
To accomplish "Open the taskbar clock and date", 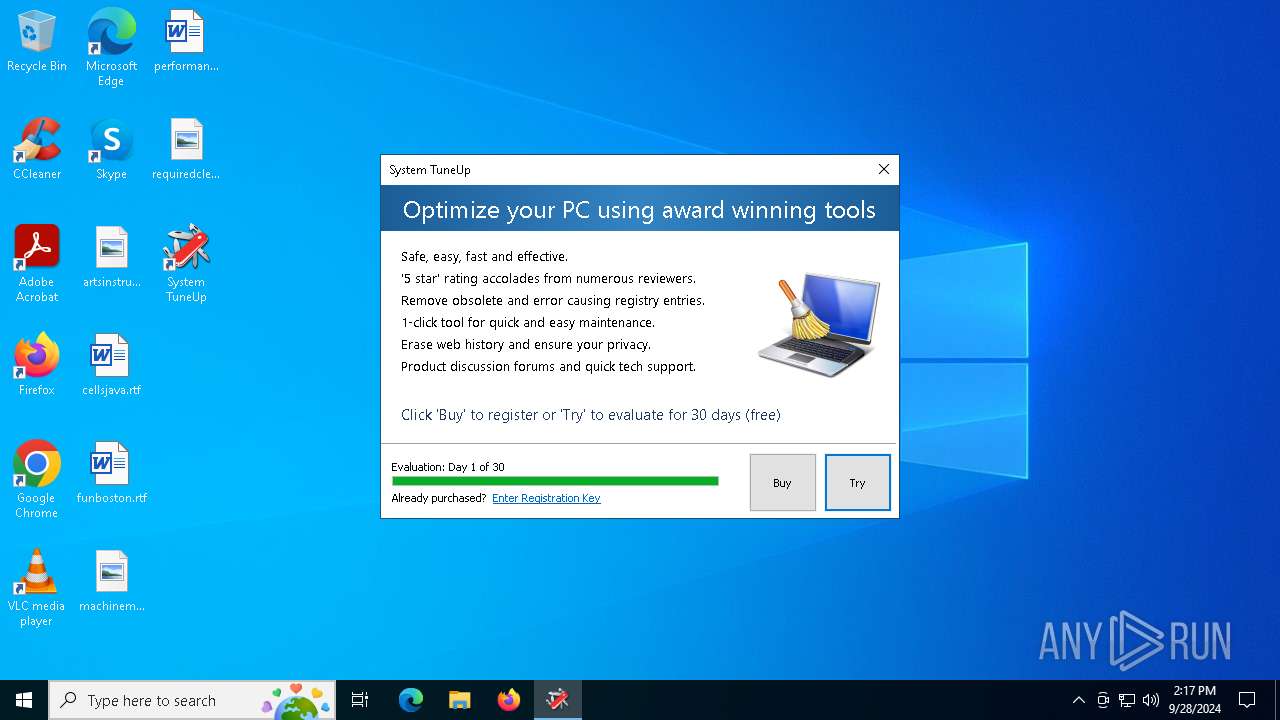I will pyautogui.click(x=1195, y=700).
